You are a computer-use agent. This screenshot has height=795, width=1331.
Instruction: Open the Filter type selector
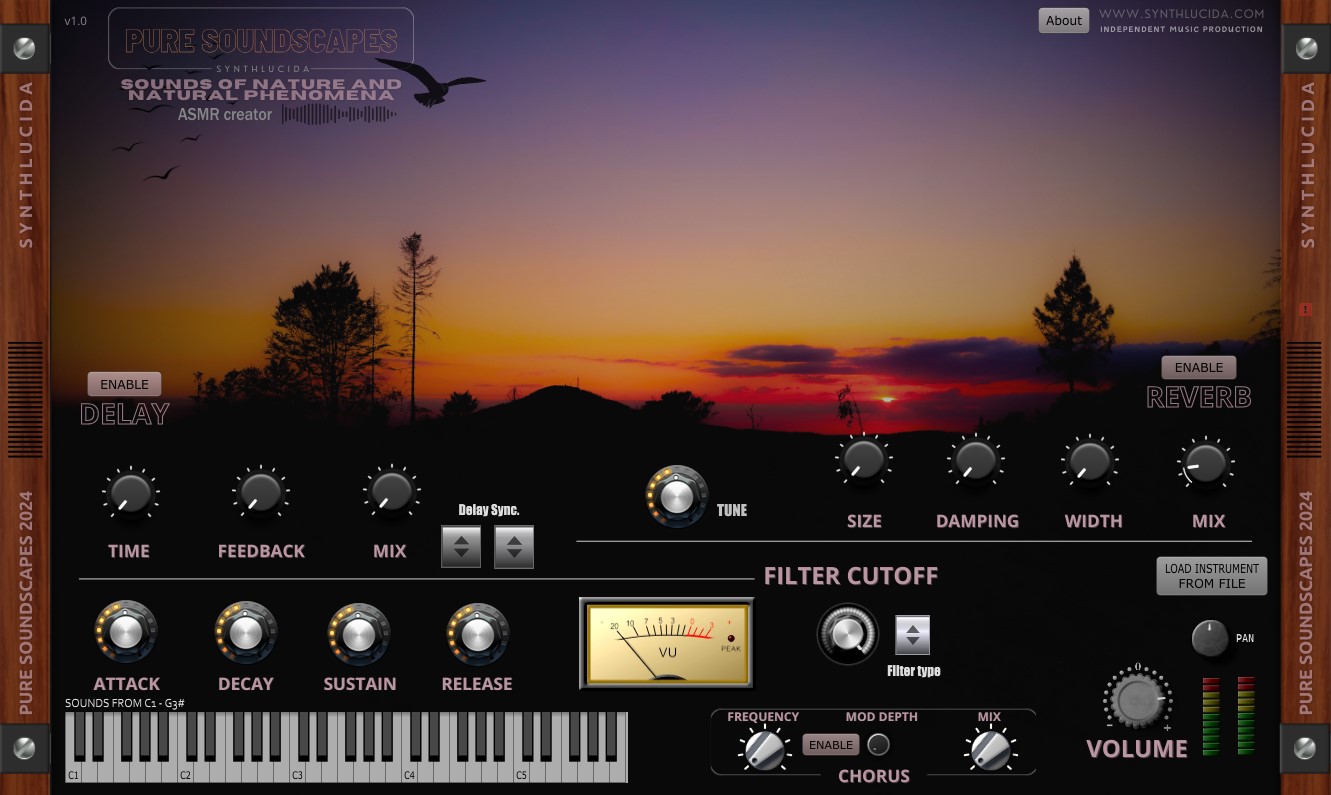[x=913, y=635]
